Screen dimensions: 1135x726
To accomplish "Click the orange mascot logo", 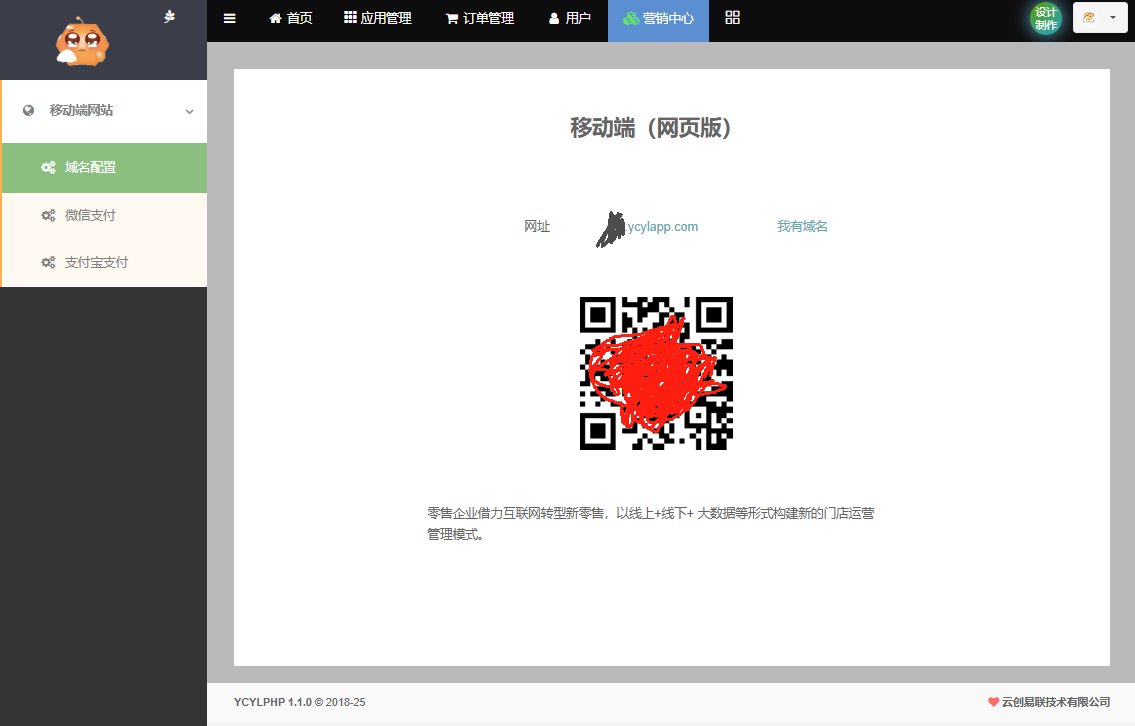I will click(82, 42).
